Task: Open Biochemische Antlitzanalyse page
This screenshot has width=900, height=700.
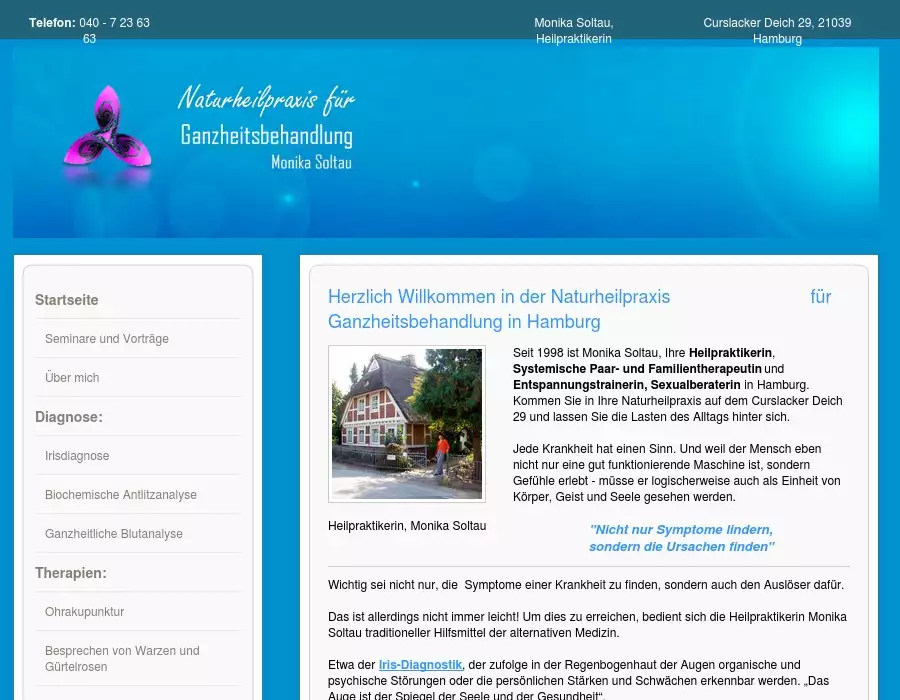Action: (x=121, y=495)
